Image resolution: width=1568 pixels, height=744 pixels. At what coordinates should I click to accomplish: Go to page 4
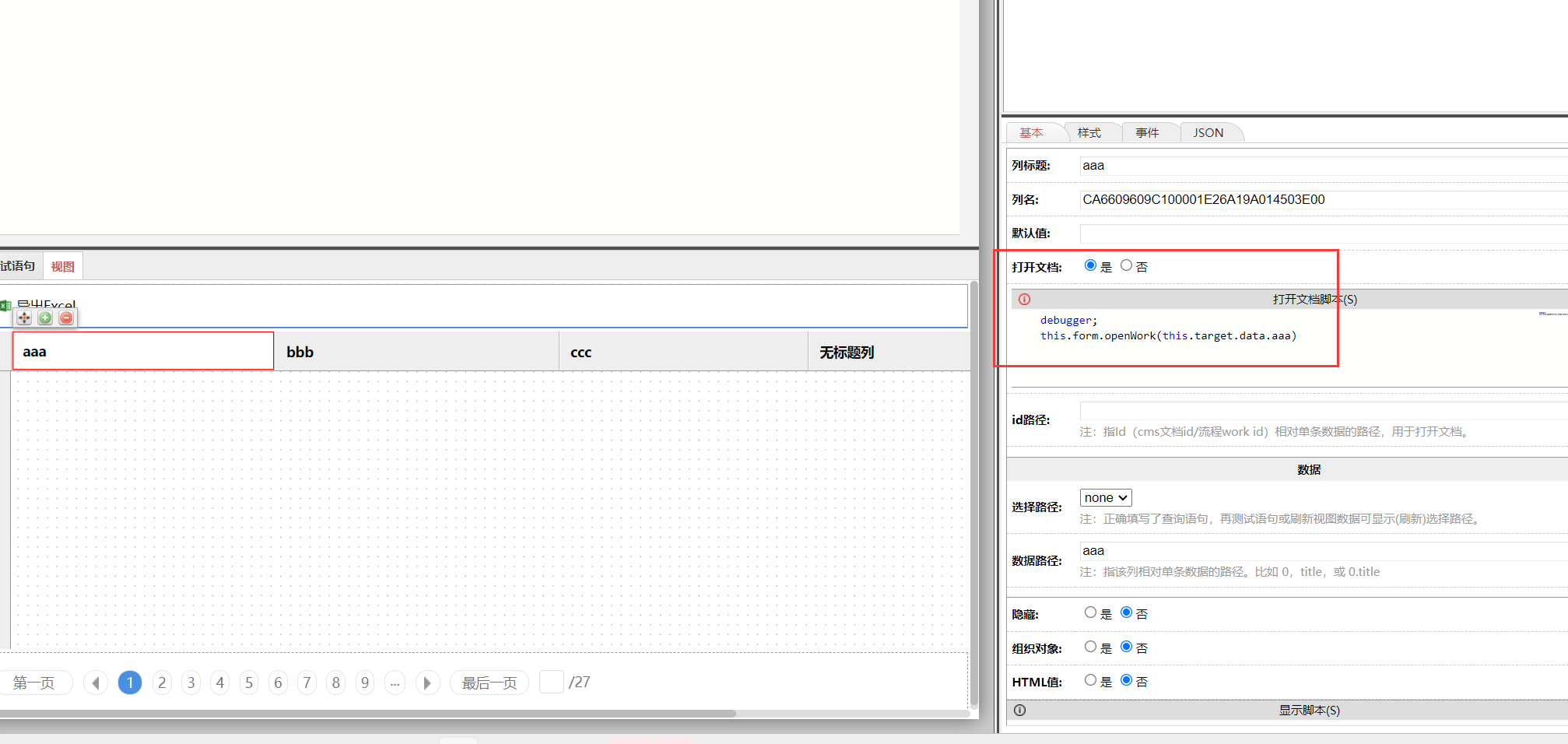pos(220,683)
